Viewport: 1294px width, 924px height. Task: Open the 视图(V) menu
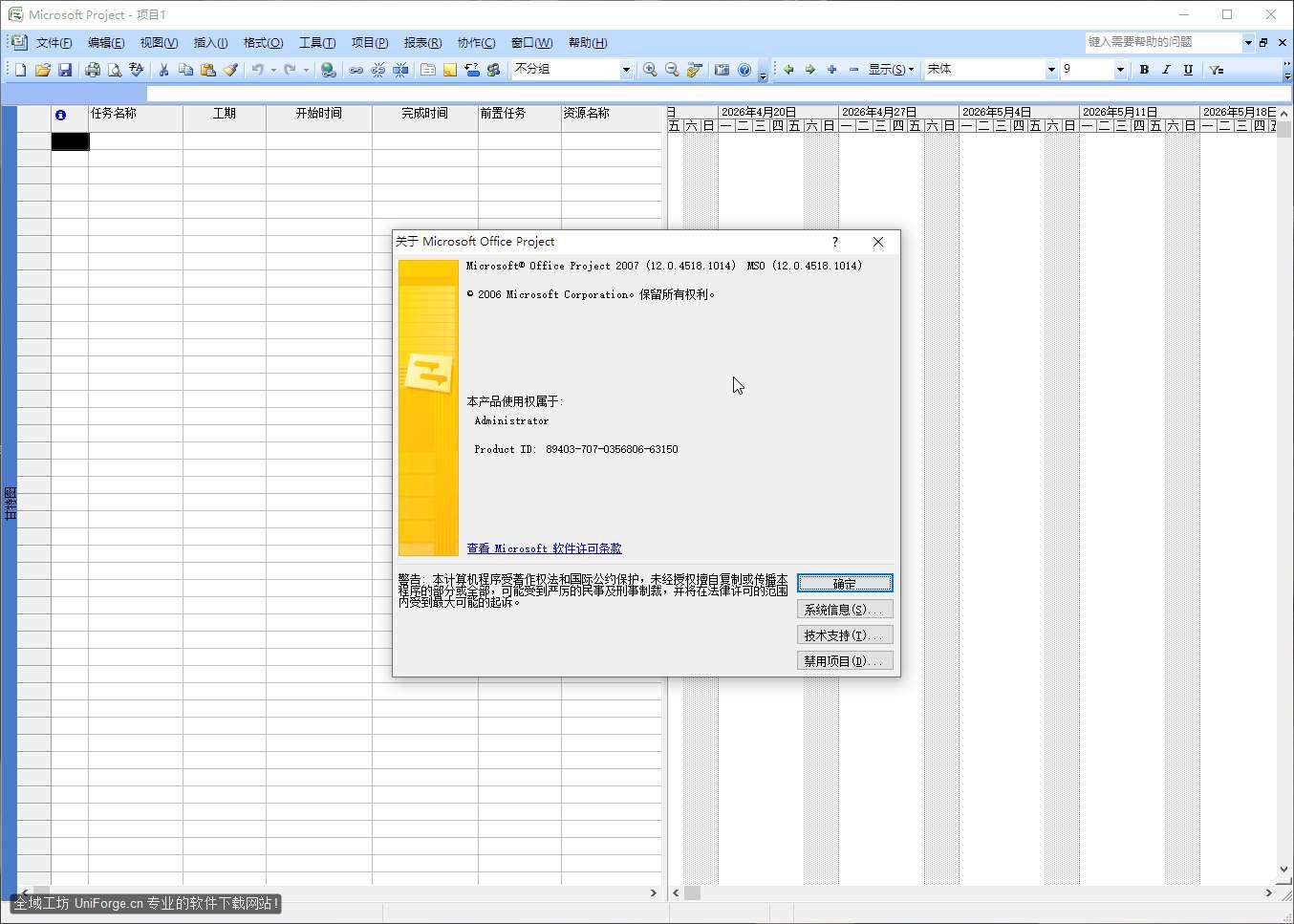point(159,42)
